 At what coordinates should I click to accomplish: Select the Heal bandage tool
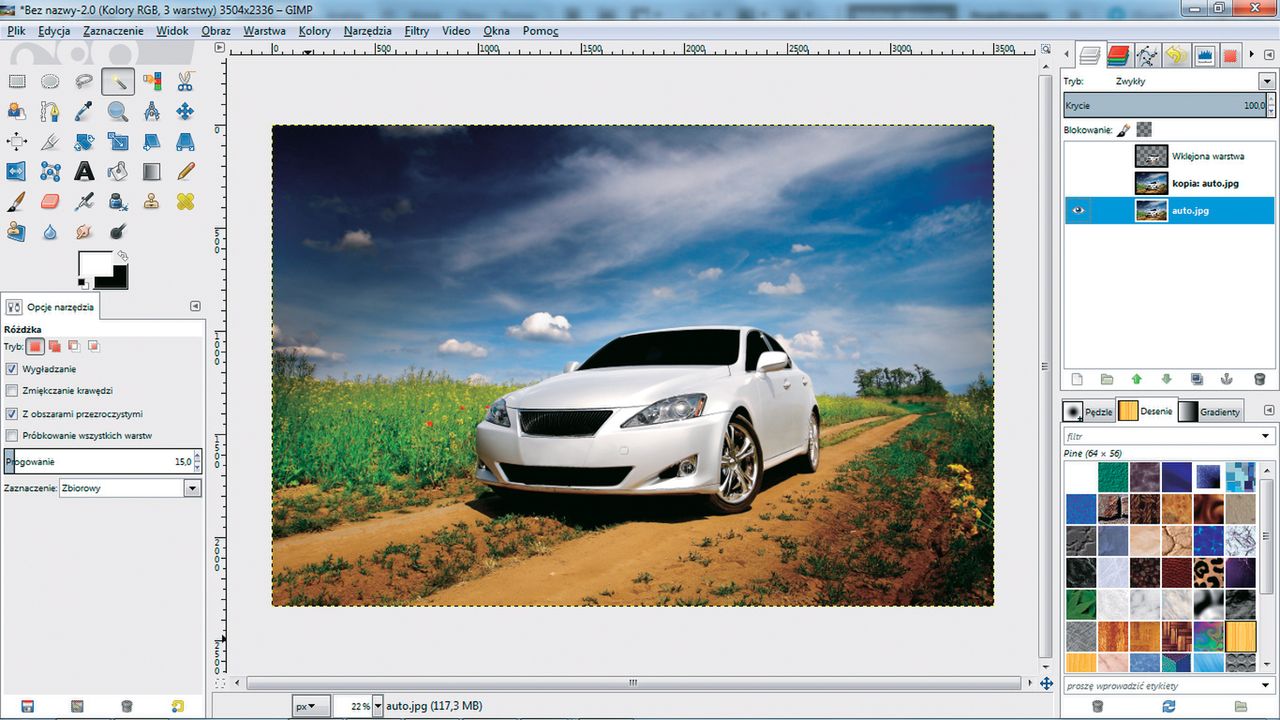[x=185, y=202]
